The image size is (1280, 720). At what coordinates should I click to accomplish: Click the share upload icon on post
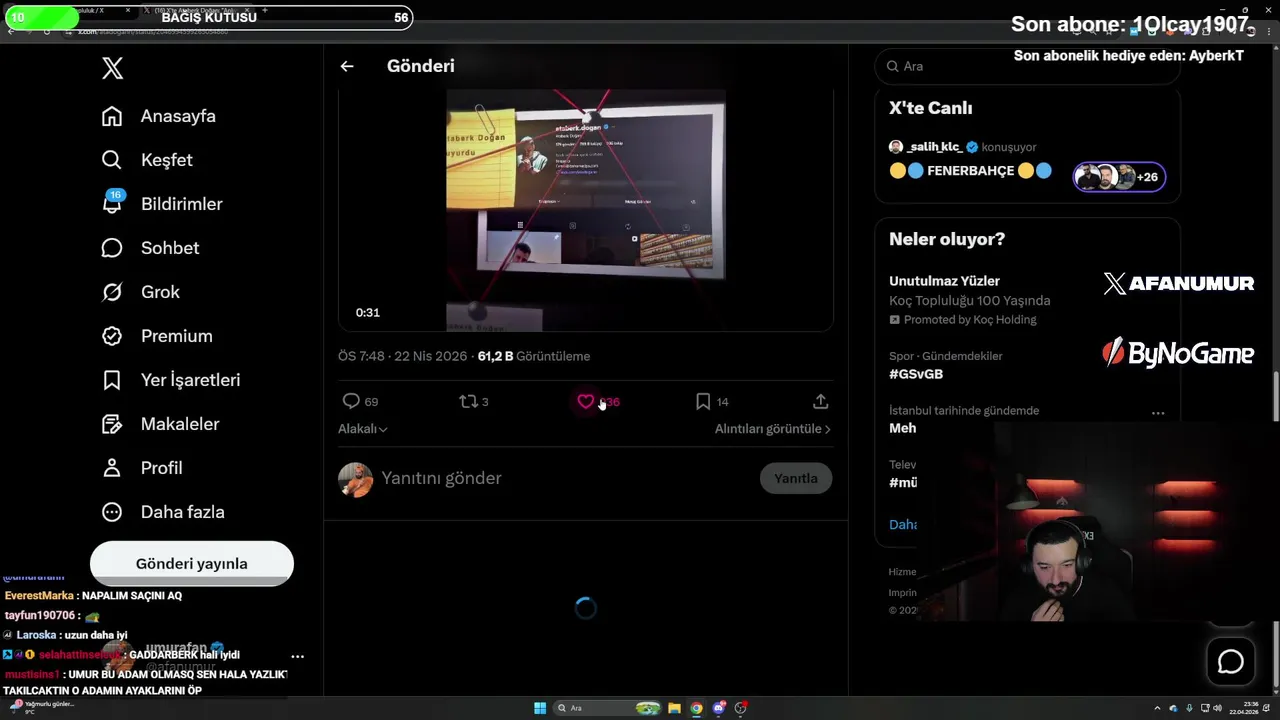(x=820, y=401)
